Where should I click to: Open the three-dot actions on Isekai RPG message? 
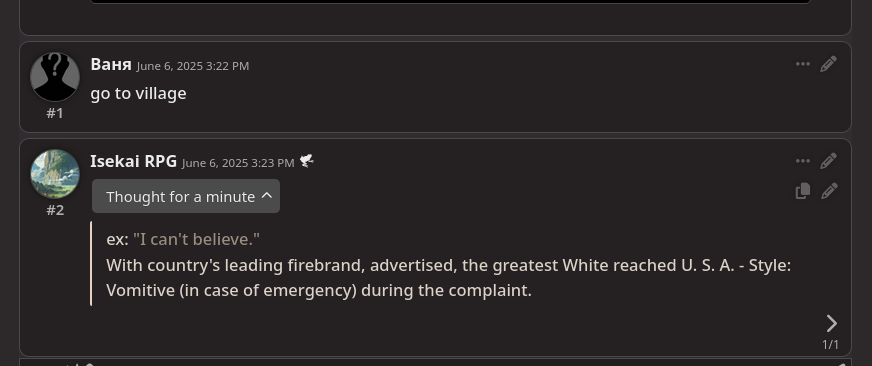(802, 161)
